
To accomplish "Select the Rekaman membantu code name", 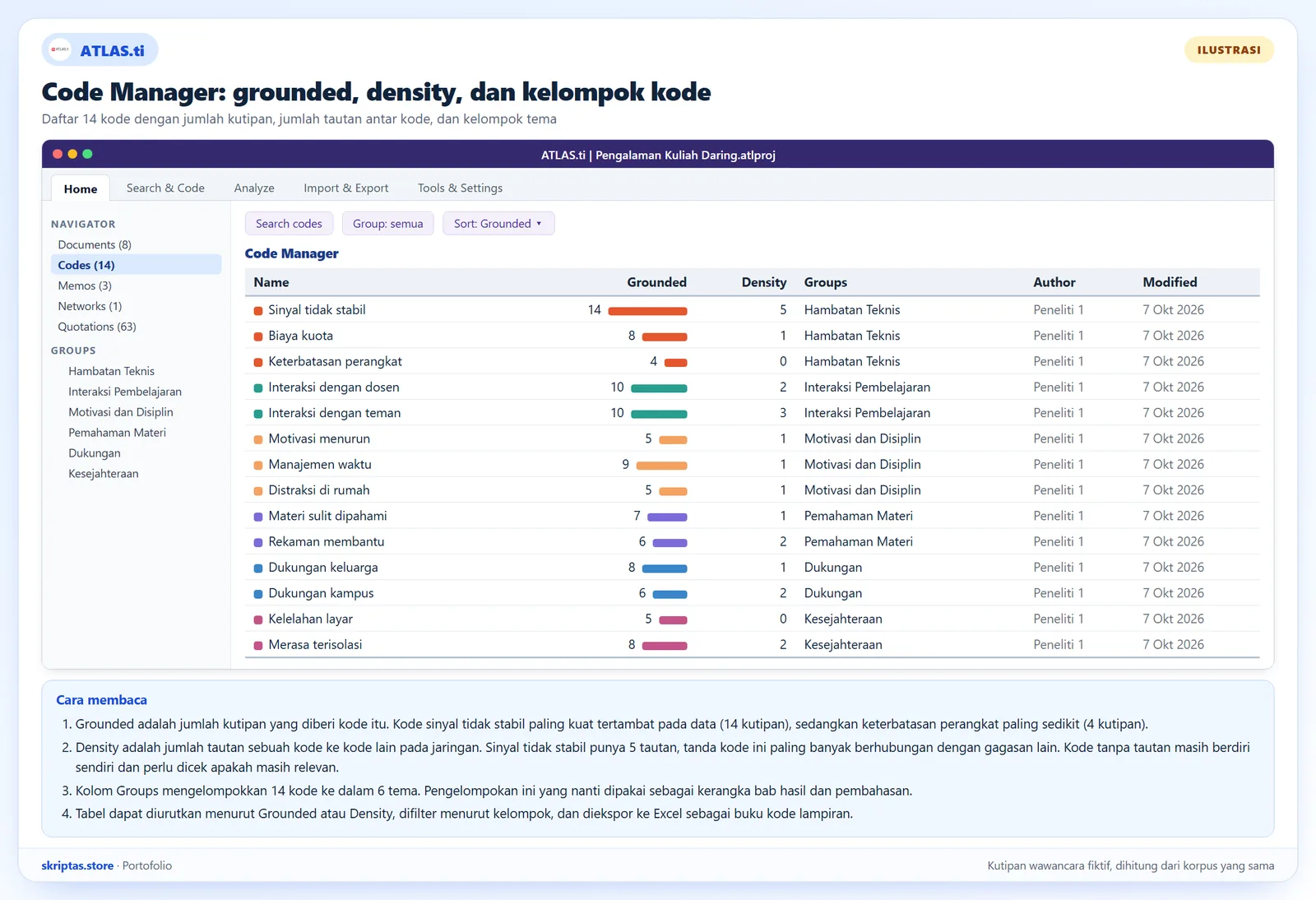I will point(327,541).
